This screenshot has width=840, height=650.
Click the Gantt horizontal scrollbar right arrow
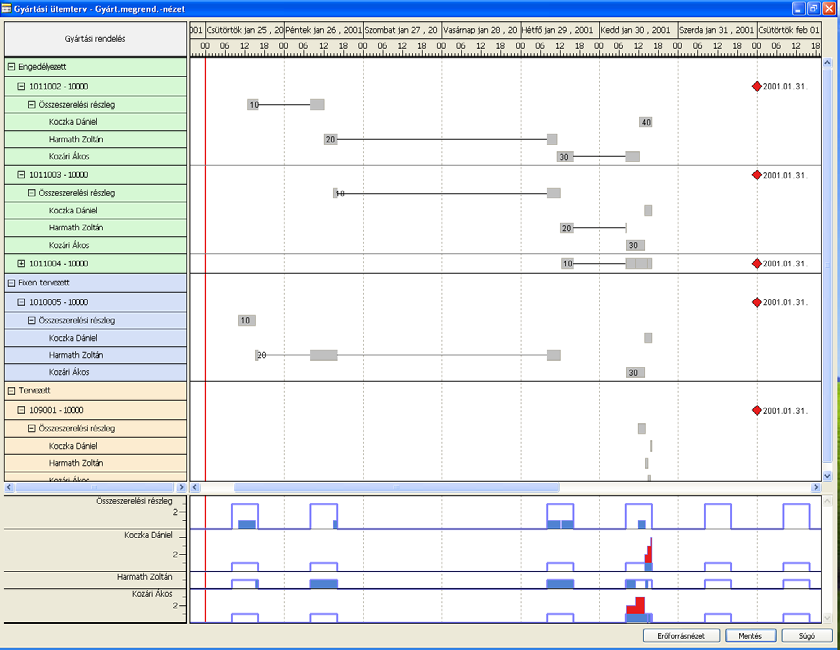[816, 487]
